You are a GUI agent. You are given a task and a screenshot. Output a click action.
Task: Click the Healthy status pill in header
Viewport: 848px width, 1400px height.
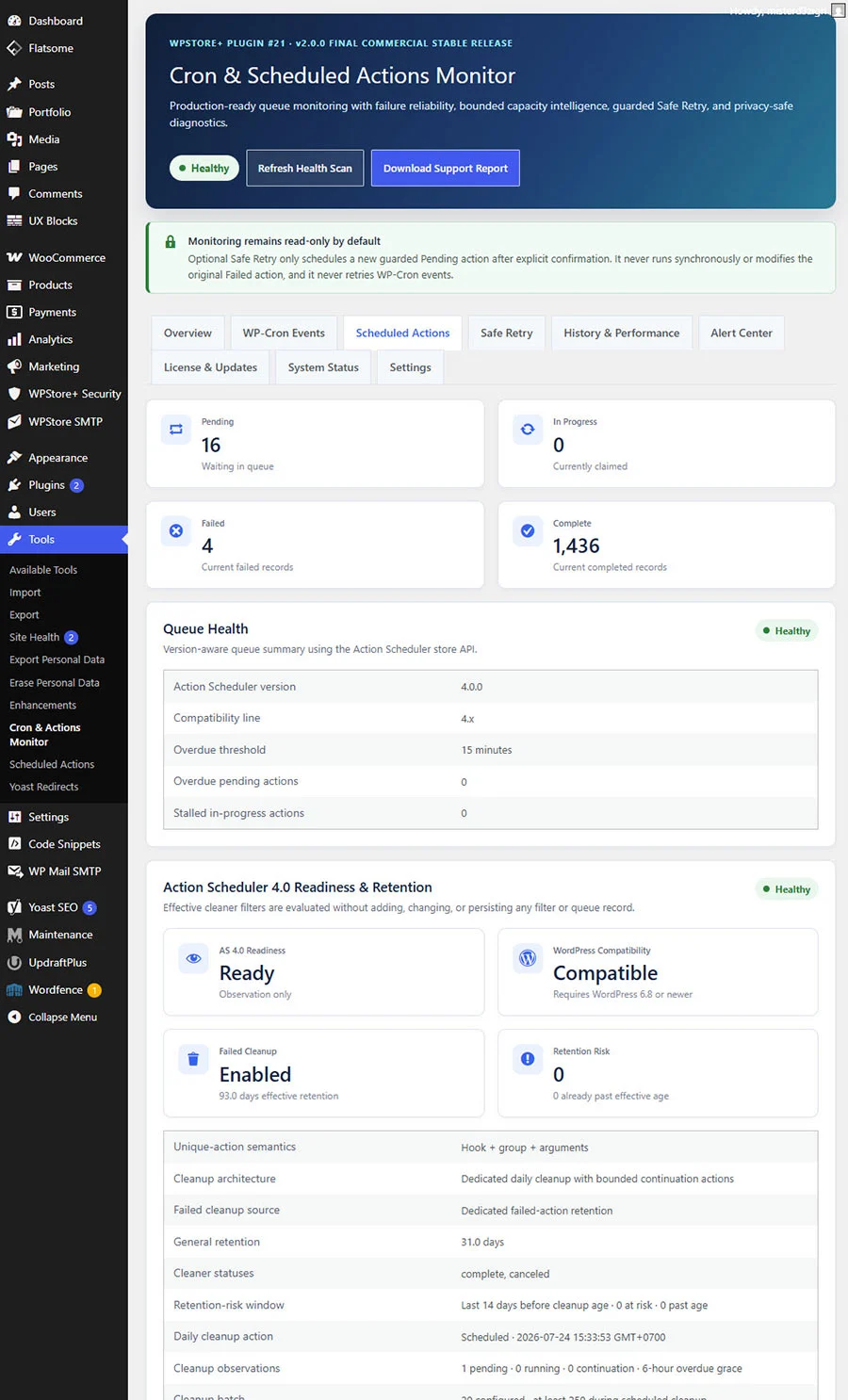[x=204, y=168]
